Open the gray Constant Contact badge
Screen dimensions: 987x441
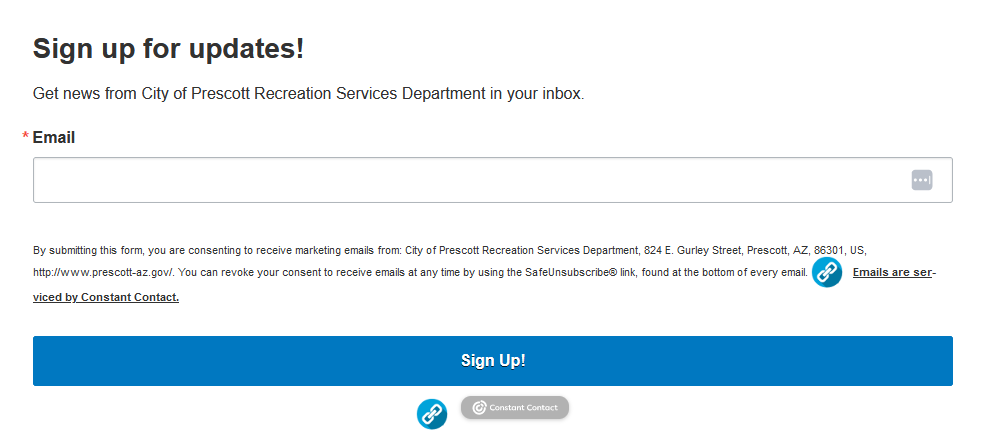point(515,408)
